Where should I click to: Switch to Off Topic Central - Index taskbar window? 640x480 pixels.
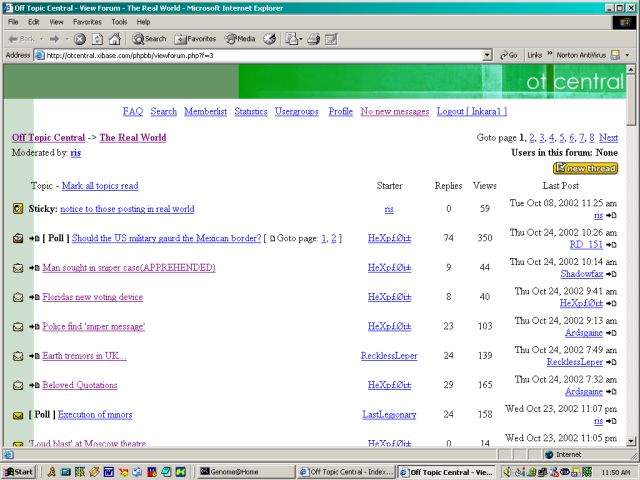click(347, 472)
